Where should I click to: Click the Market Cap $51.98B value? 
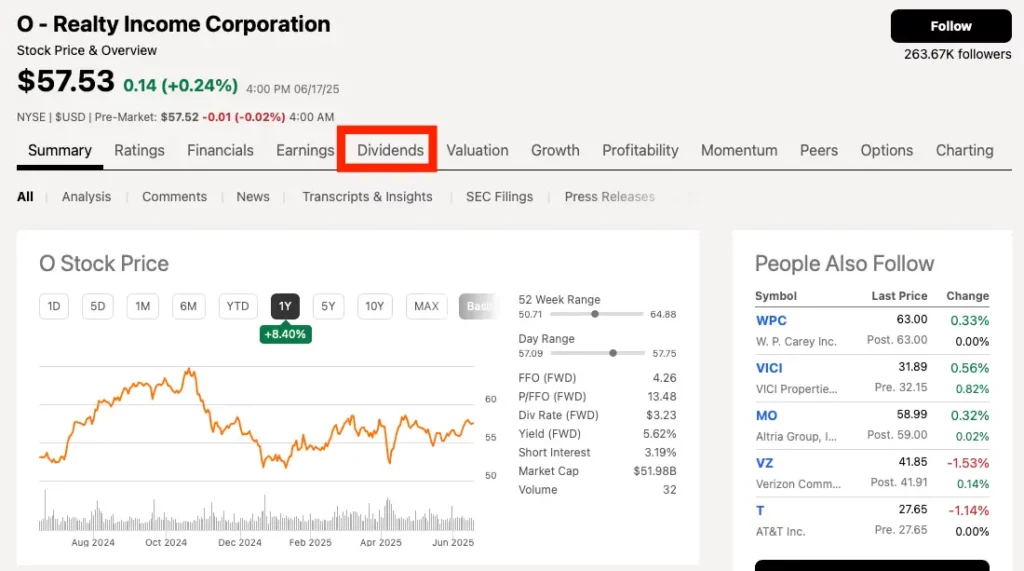tap(654, 471)
